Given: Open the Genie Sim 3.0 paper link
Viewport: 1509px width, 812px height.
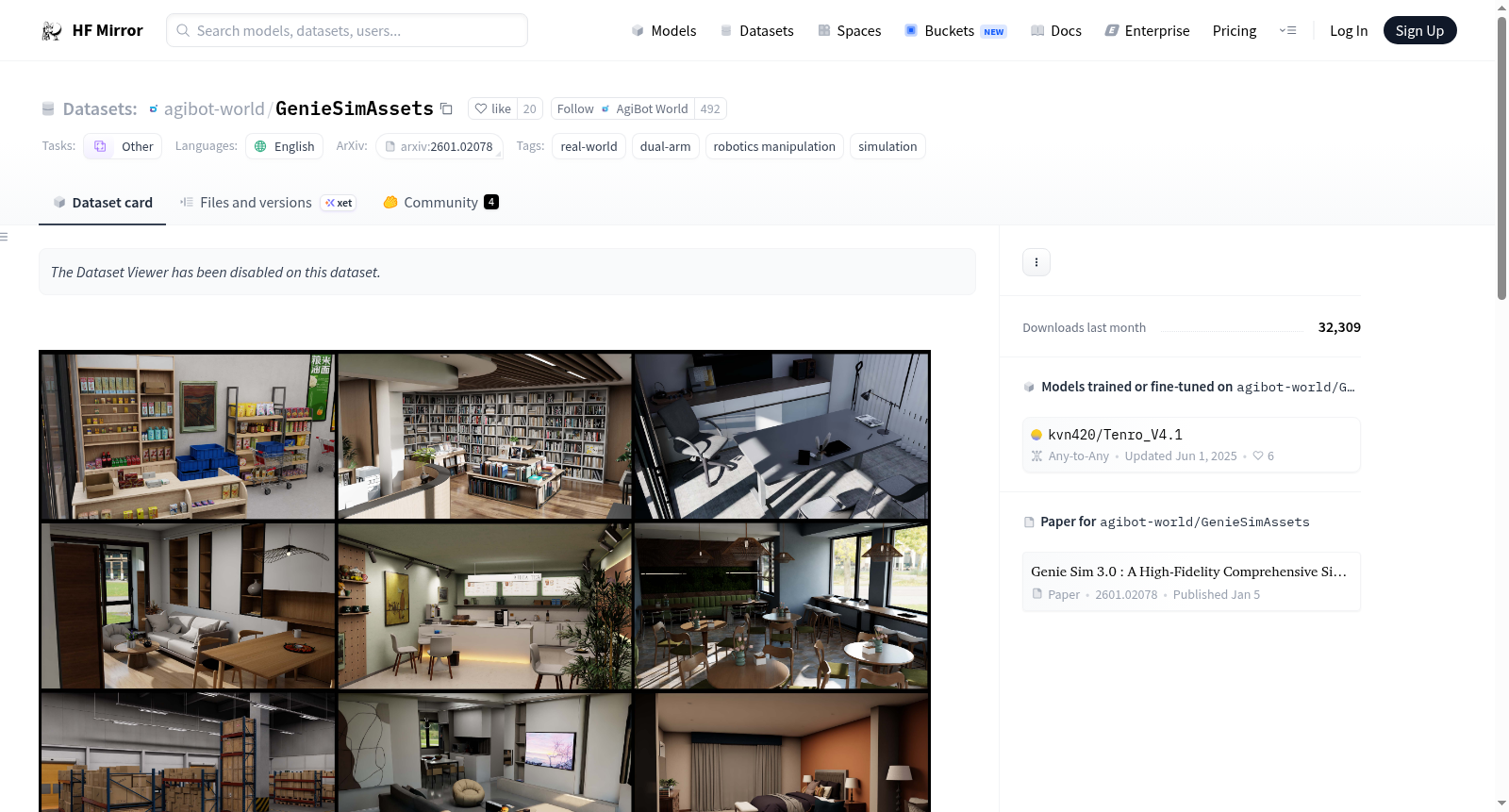Looking at the screenshot, I should tap(1191, 582).
